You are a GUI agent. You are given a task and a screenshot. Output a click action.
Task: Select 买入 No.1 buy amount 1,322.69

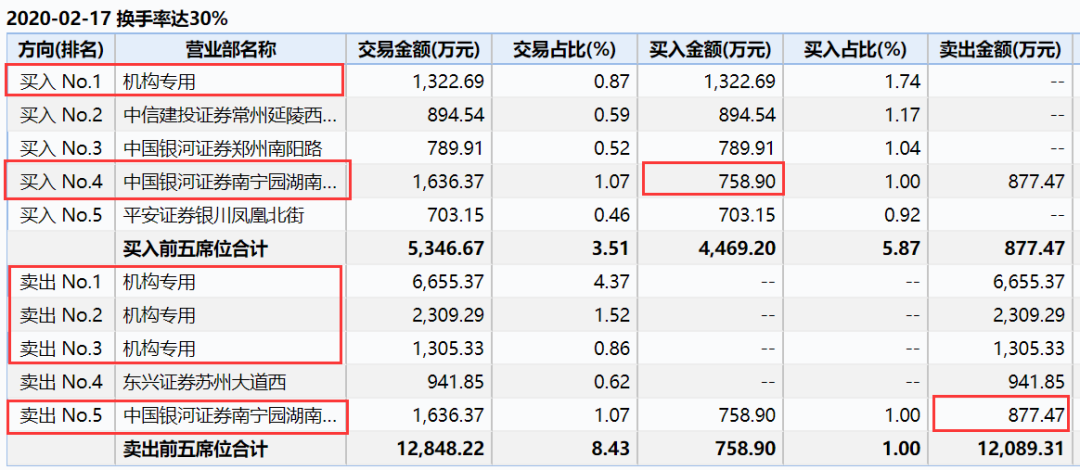pyautogui.click(x=739, y=82)
